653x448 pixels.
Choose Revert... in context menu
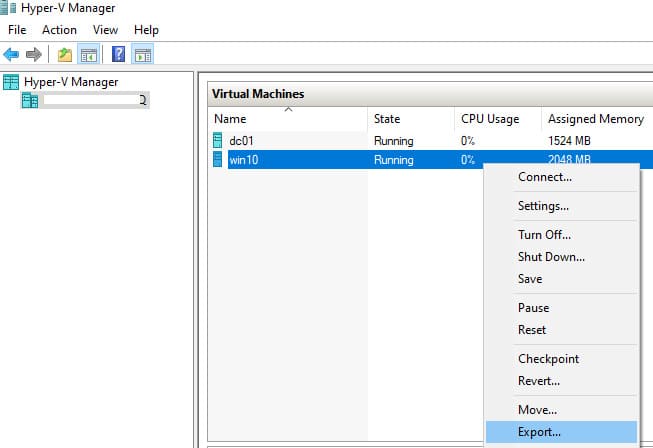(561, 381)
